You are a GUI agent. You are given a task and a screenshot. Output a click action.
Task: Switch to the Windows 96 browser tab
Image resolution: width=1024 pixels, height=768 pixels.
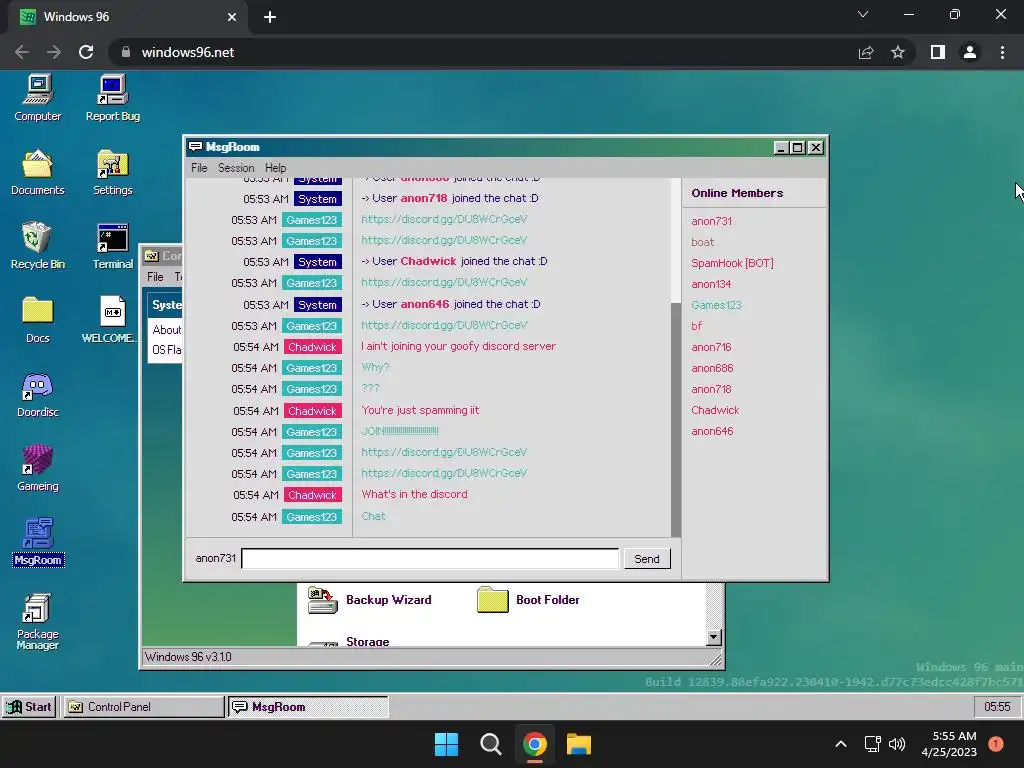128,17
